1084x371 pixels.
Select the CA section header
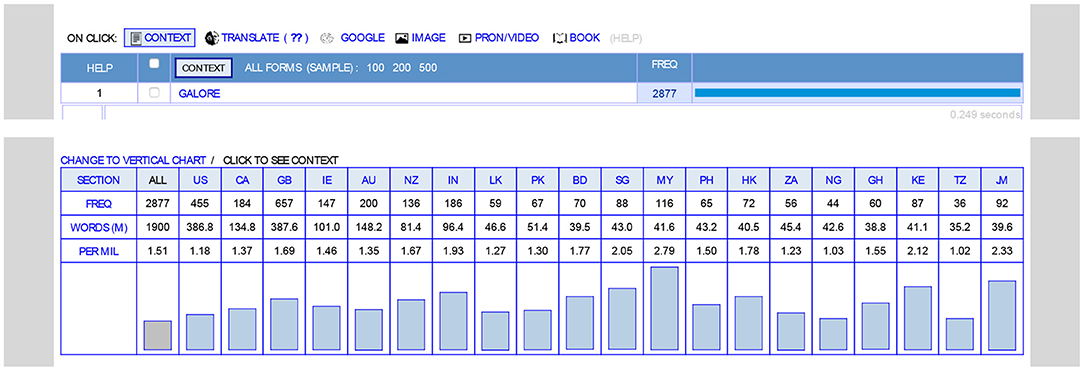242,180
